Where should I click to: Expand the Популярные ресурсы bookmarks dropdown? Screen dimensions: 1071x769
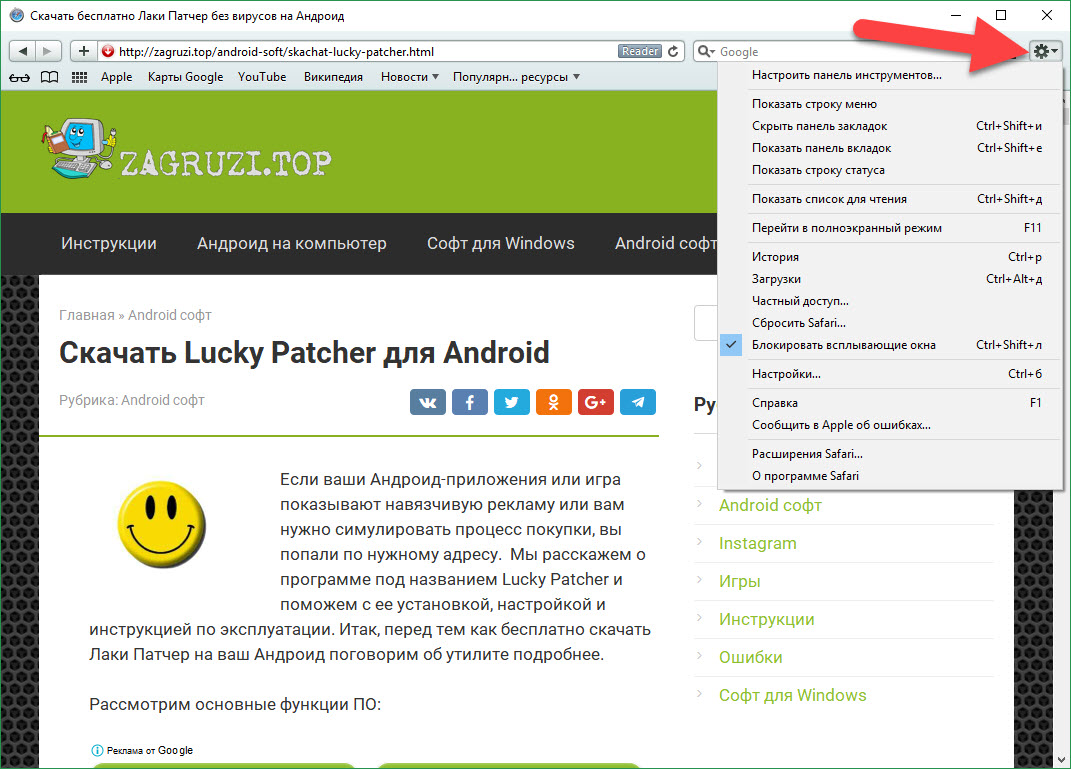click(516, 77)
